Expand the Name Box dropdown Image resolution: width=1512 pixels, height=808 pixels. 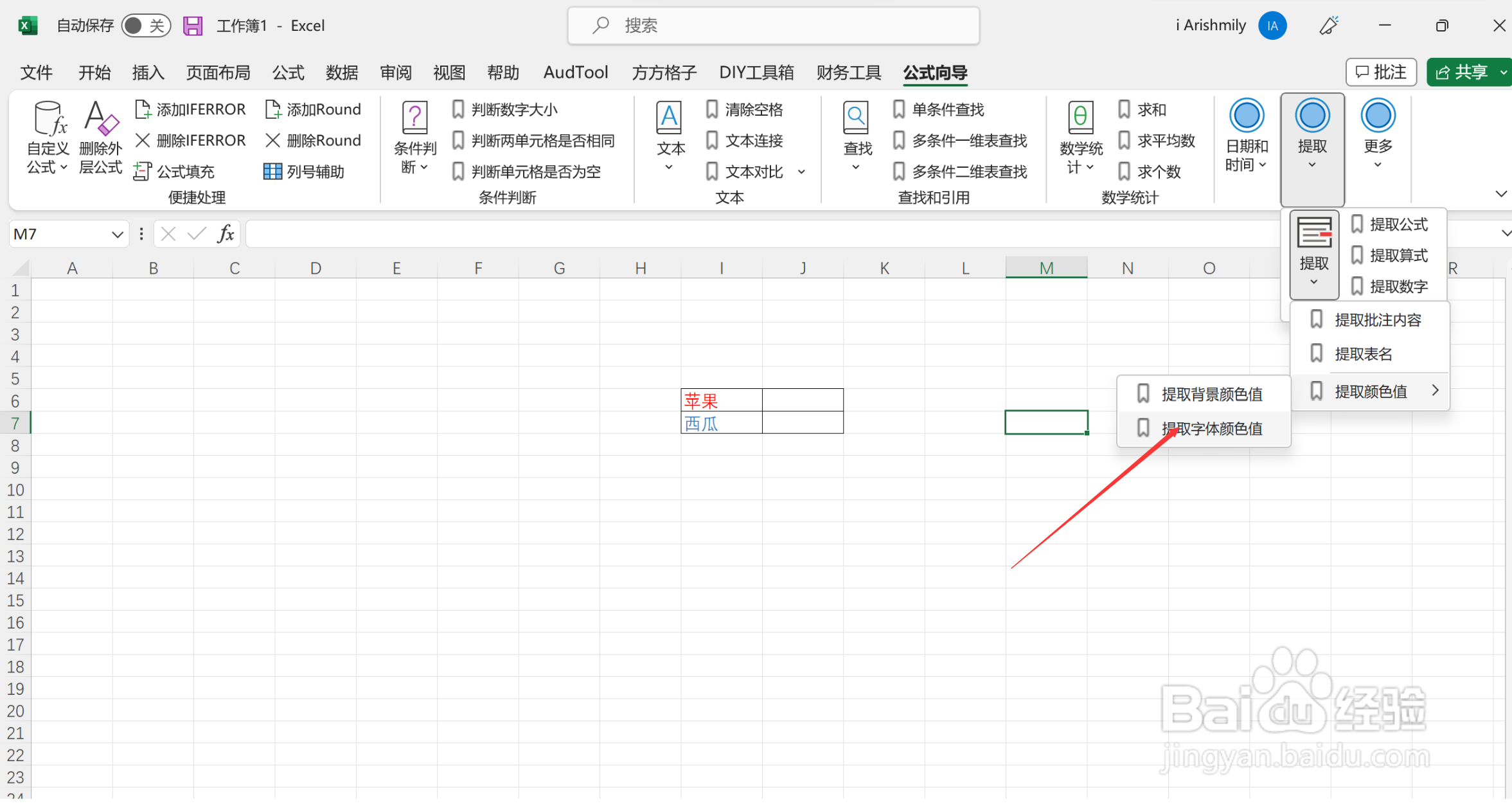click(x=117, y=235)
